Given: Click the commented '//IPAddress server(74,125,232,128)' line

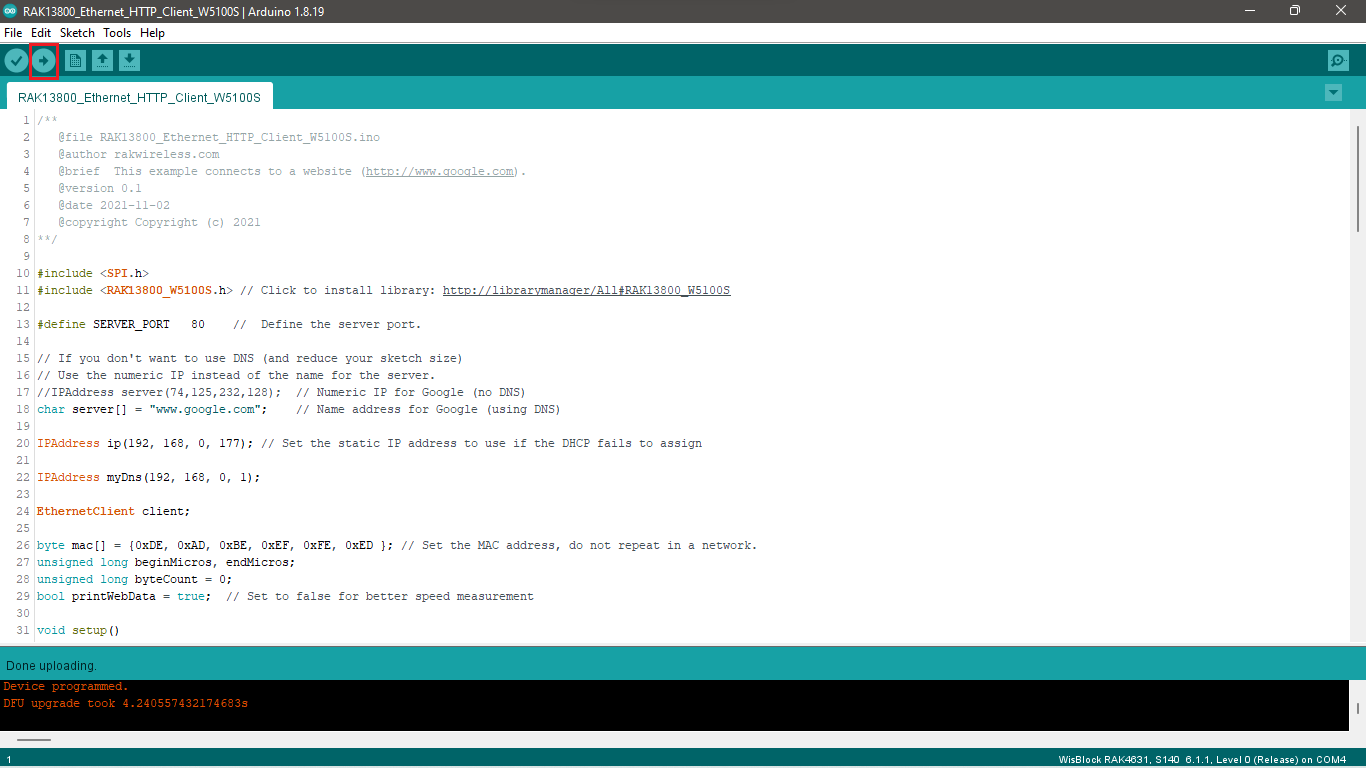Looking at the screenshot, I should tap(281, 392).
